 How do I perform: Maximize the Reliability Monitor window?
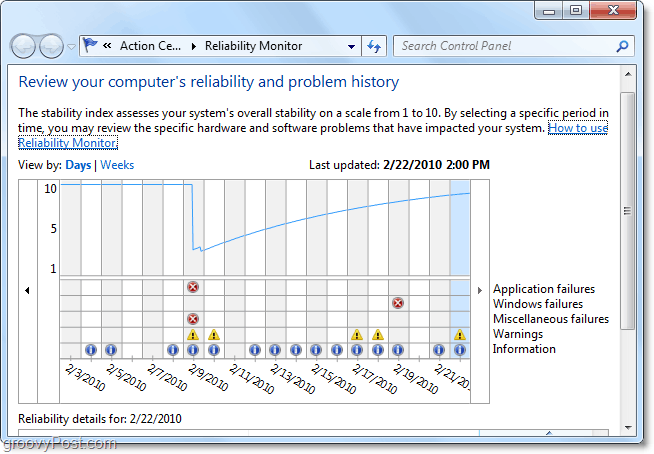(576, 10)
